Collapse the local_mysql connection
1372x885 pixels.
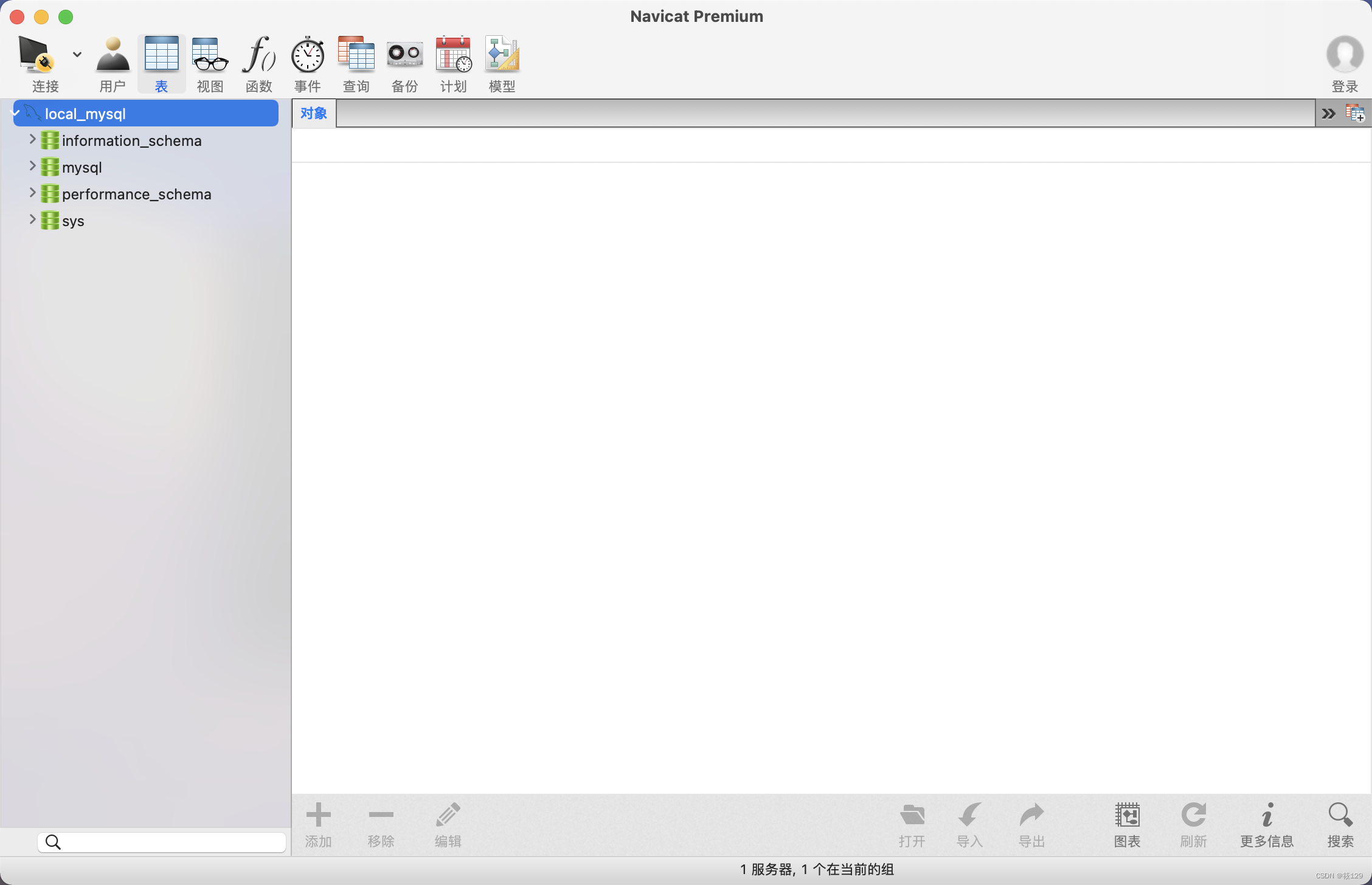coord(16,113)
